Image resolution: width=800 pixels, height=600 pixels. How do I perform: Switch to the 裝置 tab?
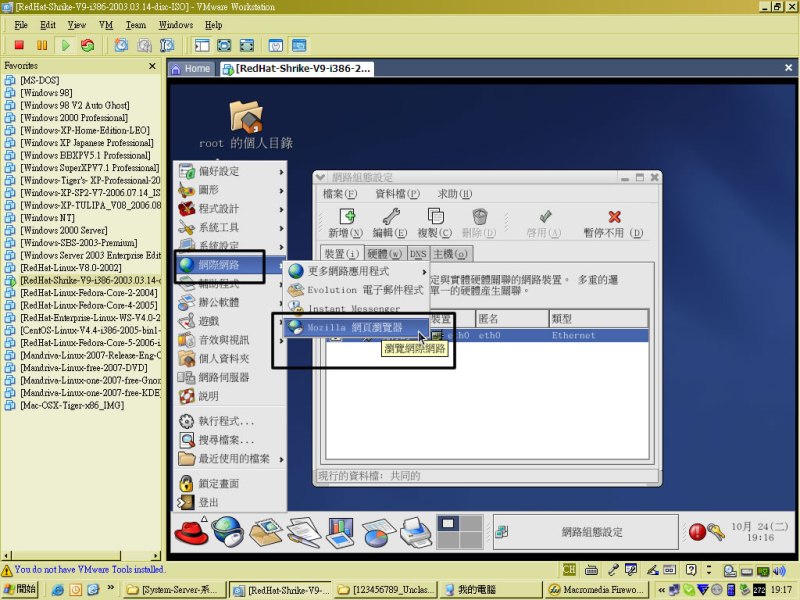click(341, 254)
